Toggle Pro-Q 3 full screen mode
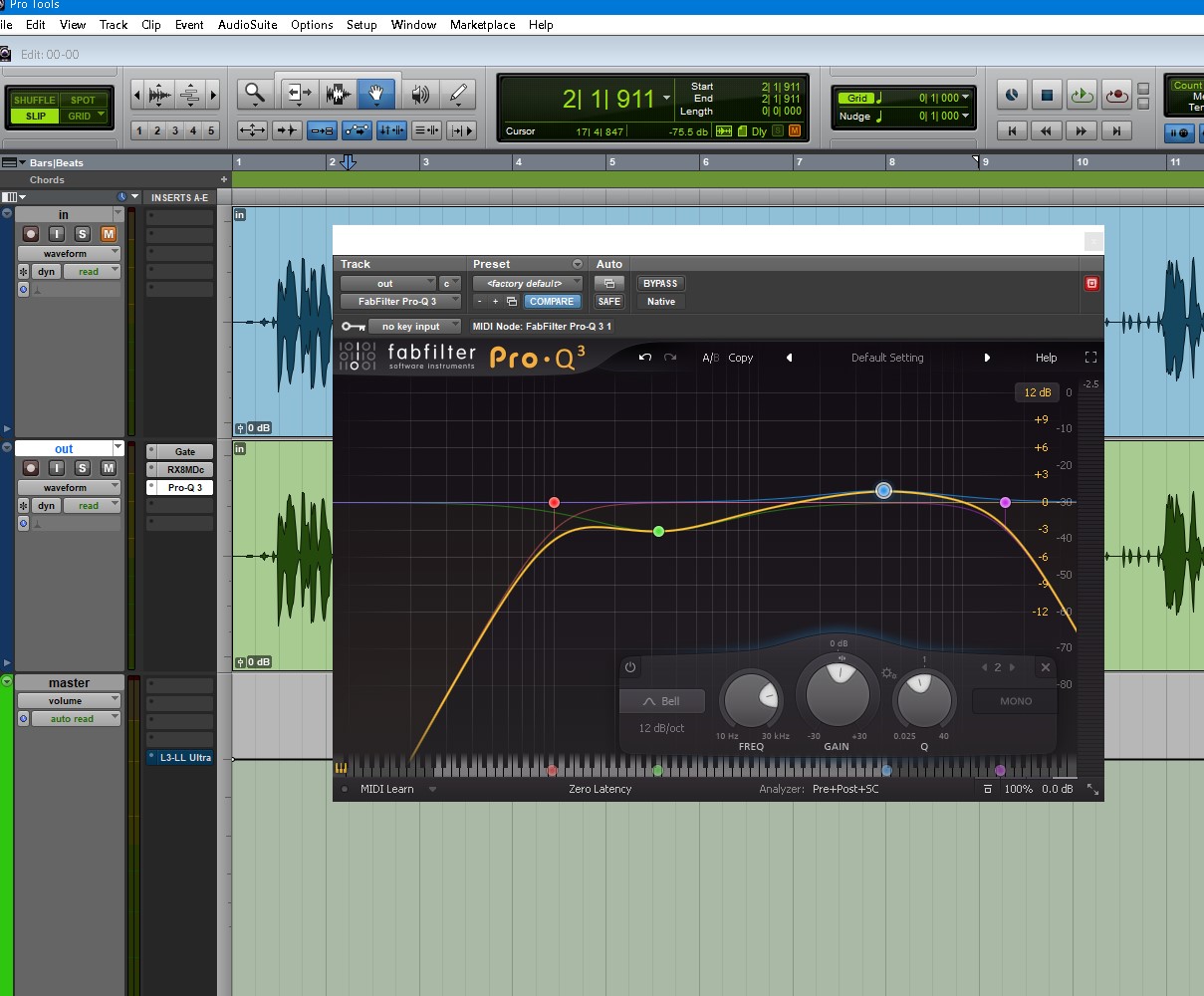 tap(1090, 358)
